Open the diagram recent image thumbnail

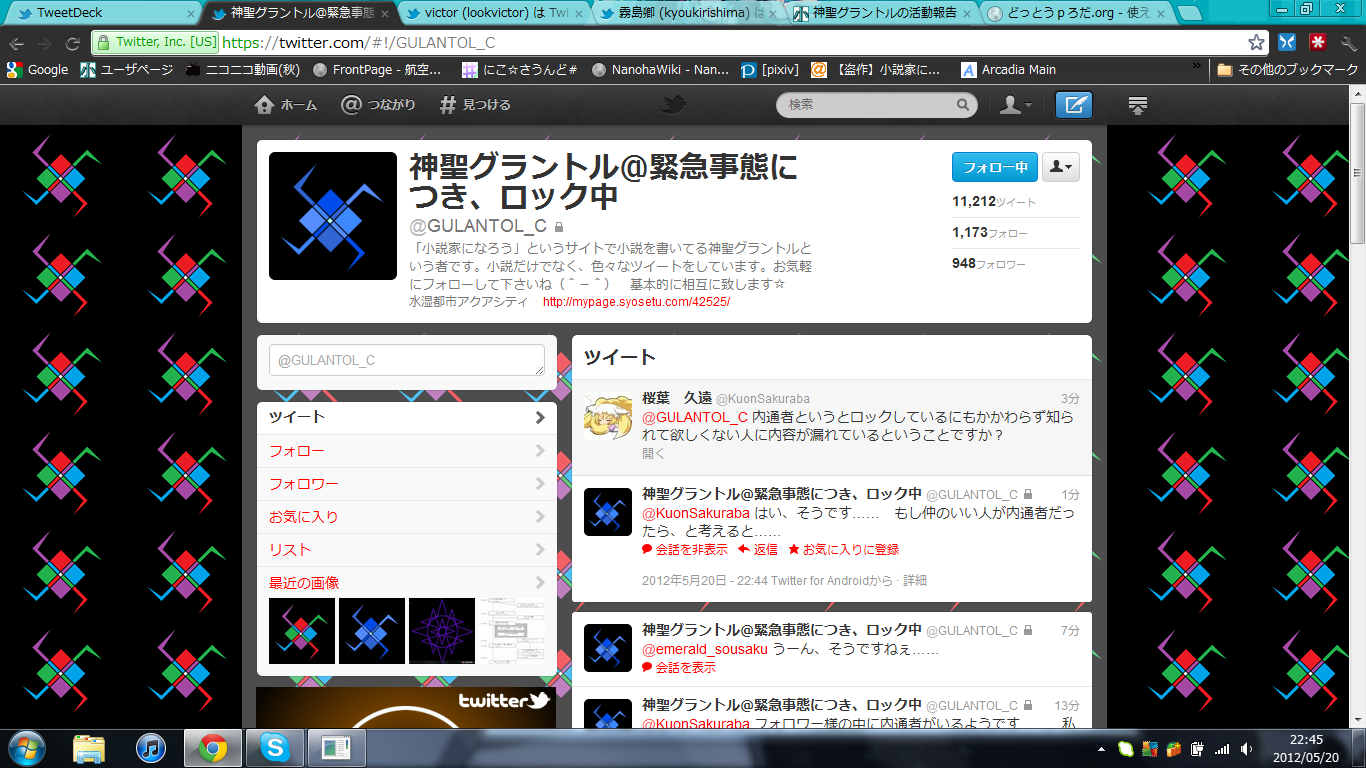512,631
